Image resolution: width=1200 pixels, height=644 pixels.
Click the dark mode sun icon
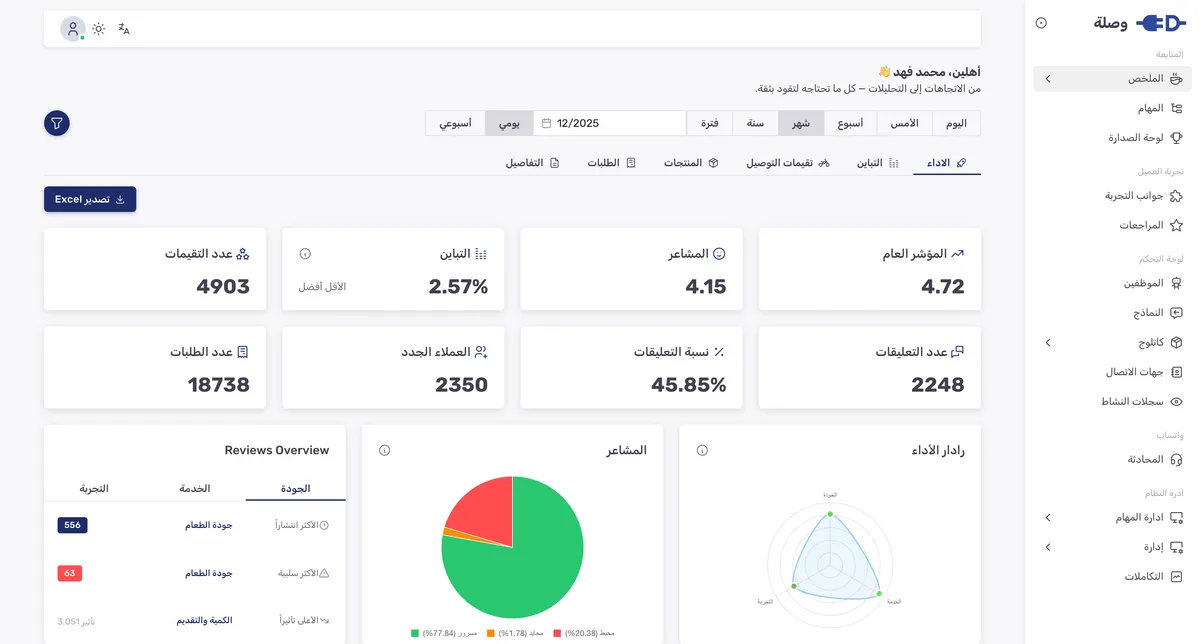point(99,29)
